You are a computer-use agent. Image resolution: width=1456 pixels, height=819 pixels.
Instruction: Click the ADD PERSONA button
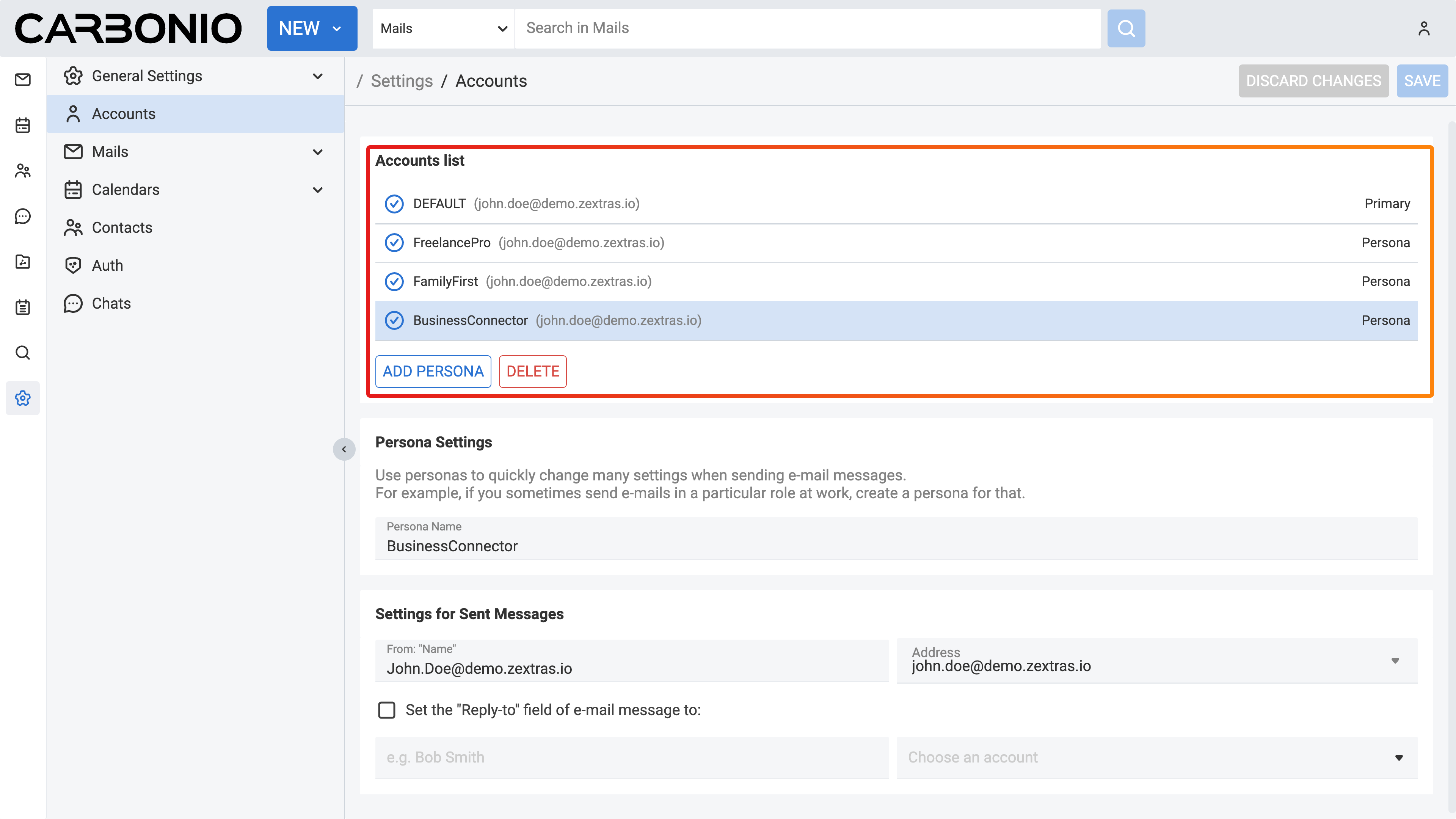coord(433,371)
